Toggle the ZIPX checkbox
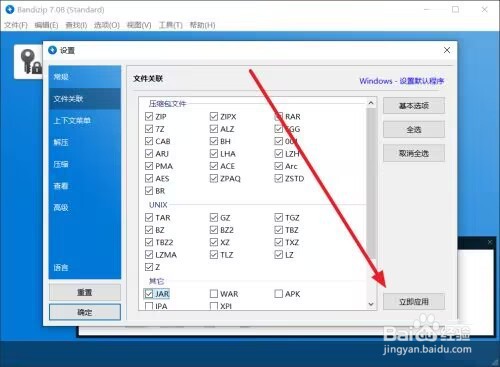The image size is (500, 367). [214, 116]
